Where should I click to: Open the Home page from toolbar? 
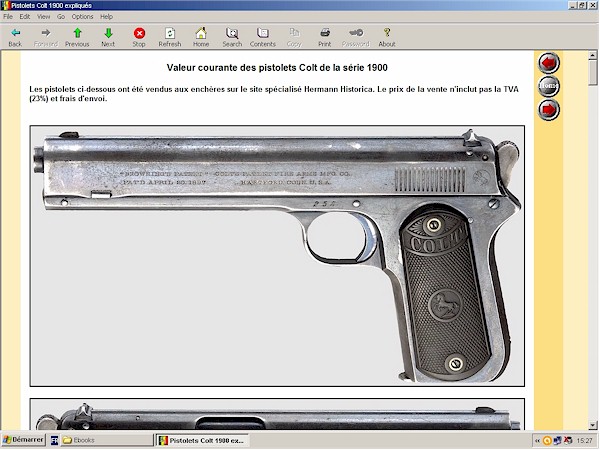pos(201,37)
